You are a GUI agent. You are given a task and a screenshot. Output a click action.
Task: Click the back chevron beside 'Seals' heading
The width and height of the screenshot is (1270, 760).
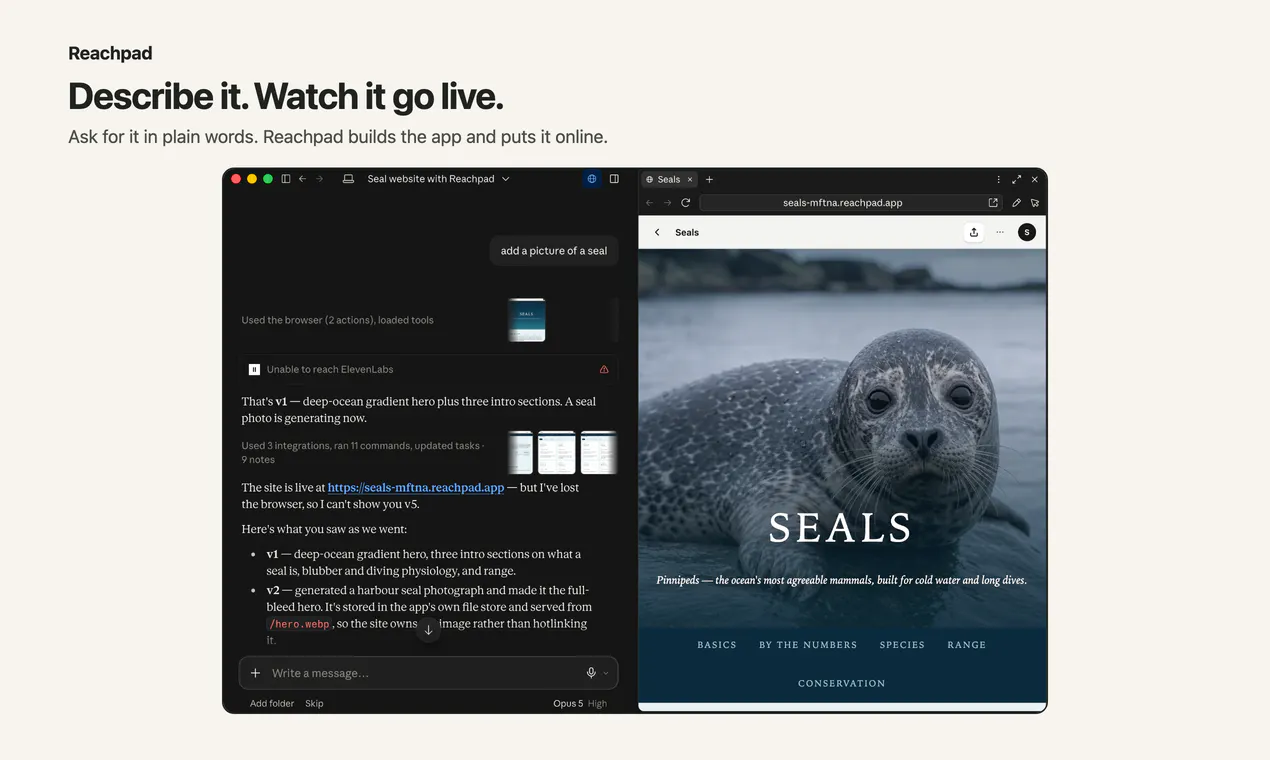[657, 232]
